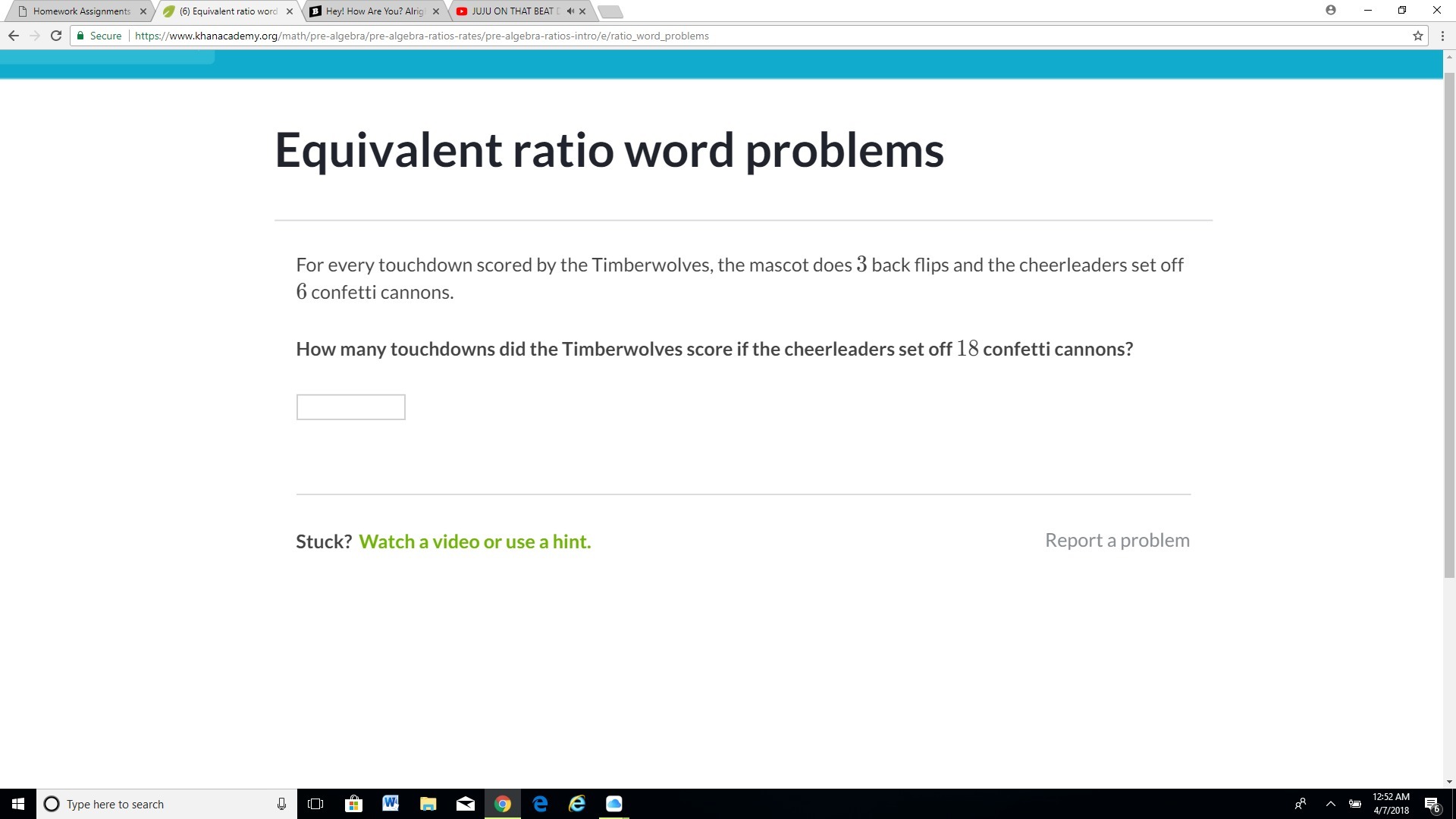Switch to the Hey! How Are You tab

click(374, 11)
